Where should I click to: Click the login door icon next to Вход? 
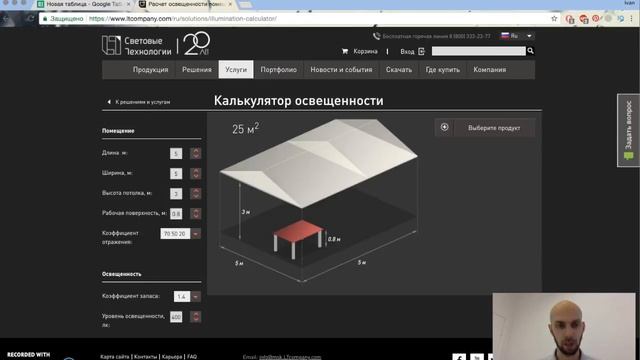click(422, 51)
